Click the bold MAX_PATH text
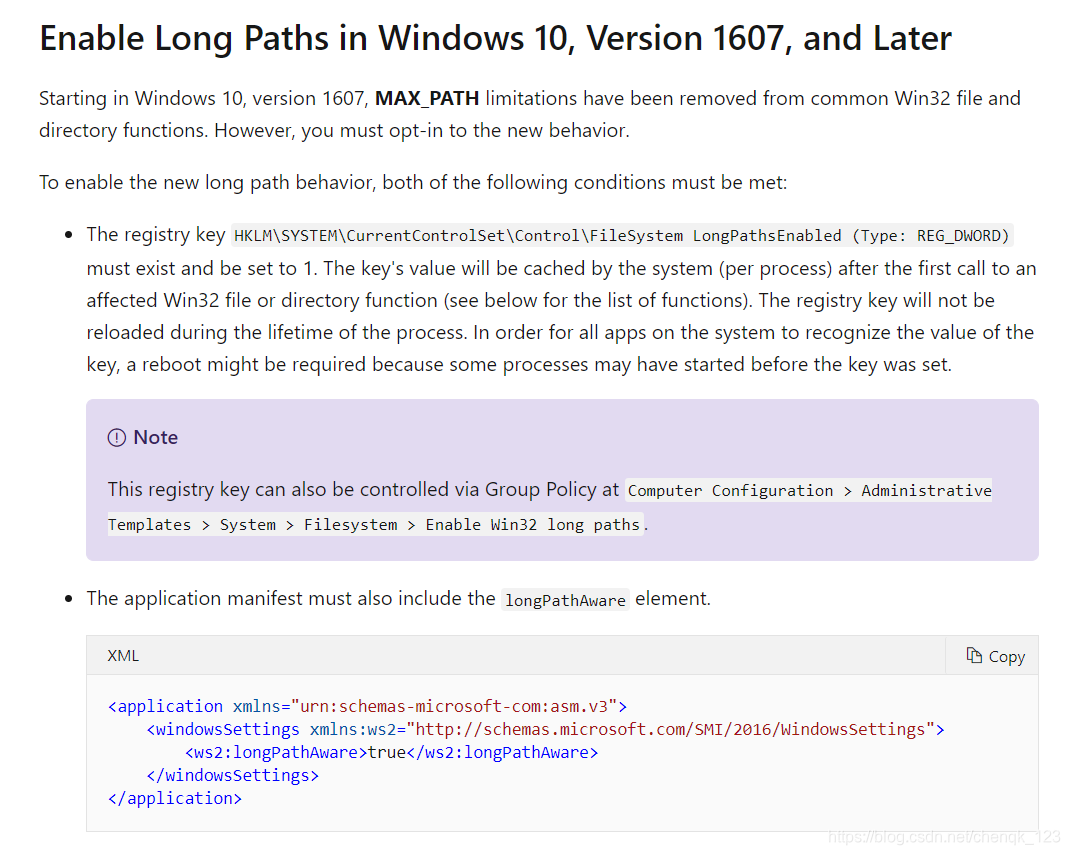This screenshot has height=855, width=1070. click(x=425, y=98)
